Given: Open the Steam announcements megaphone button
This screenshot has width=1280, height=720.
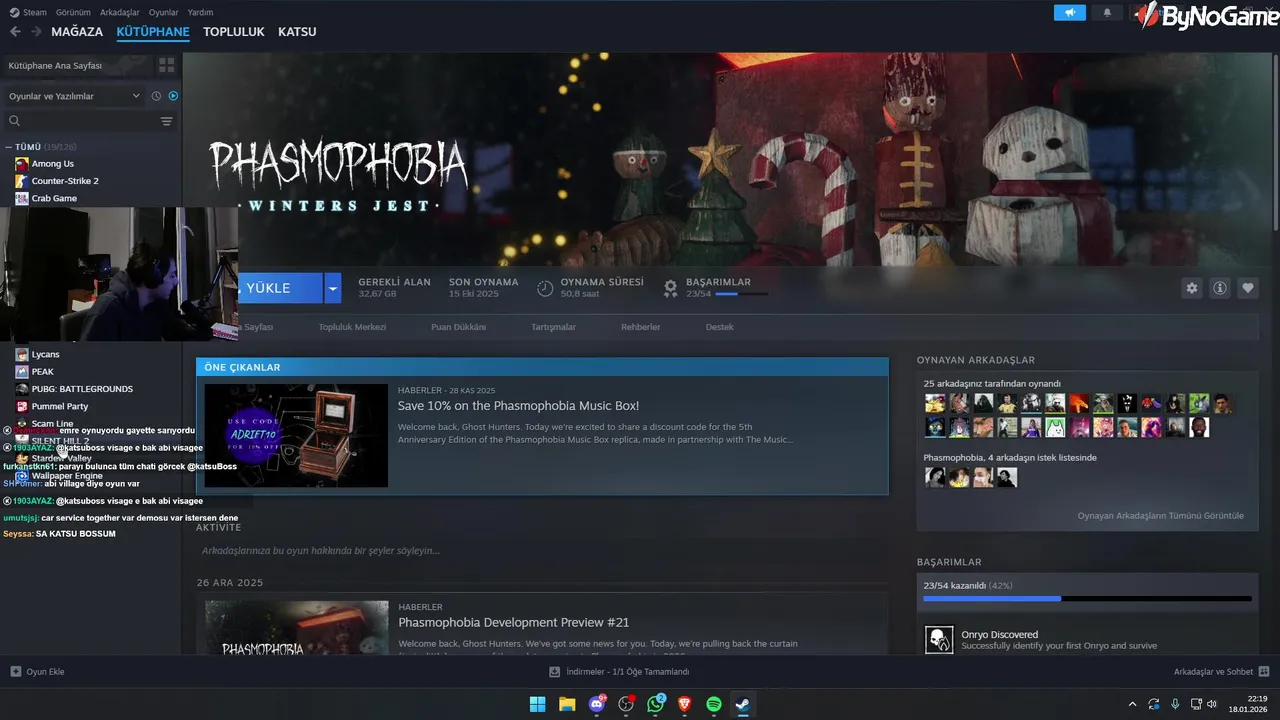Looking at the screenshot, I should [x=1069, y=13].
